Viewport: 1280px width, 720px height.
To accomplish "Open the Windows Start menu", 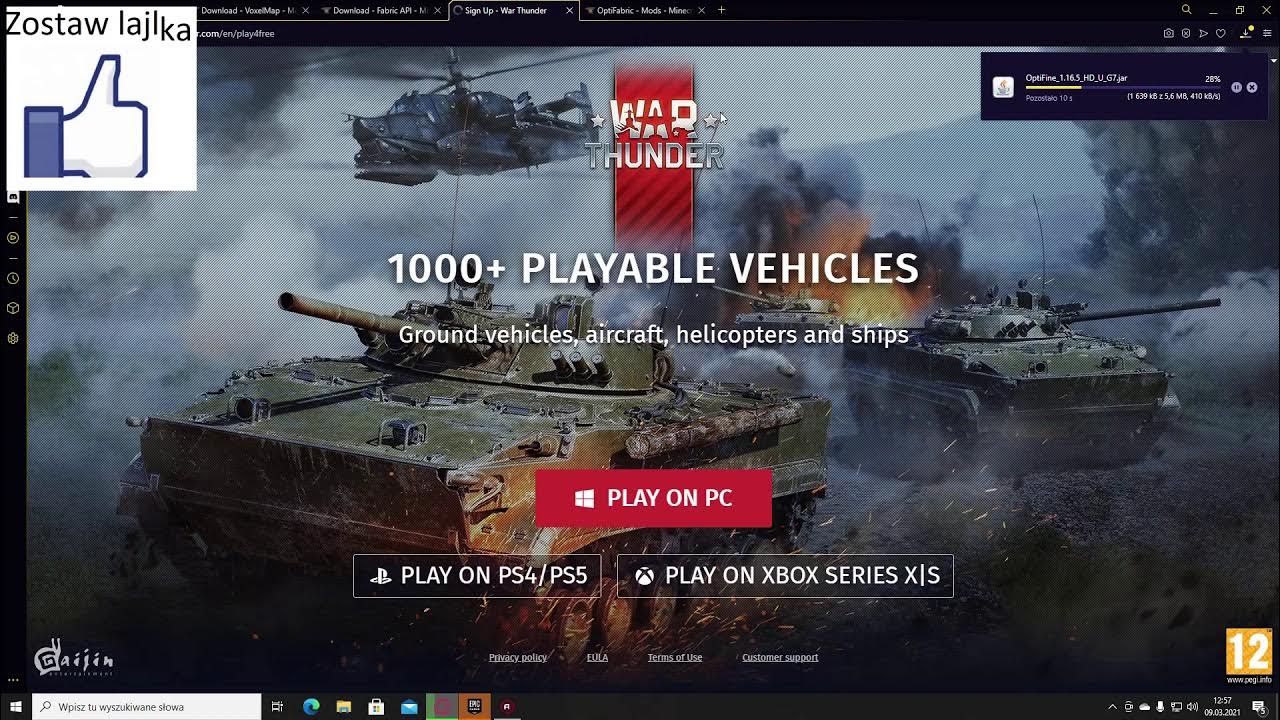I will pyautogui.click(x=15, y=707).
